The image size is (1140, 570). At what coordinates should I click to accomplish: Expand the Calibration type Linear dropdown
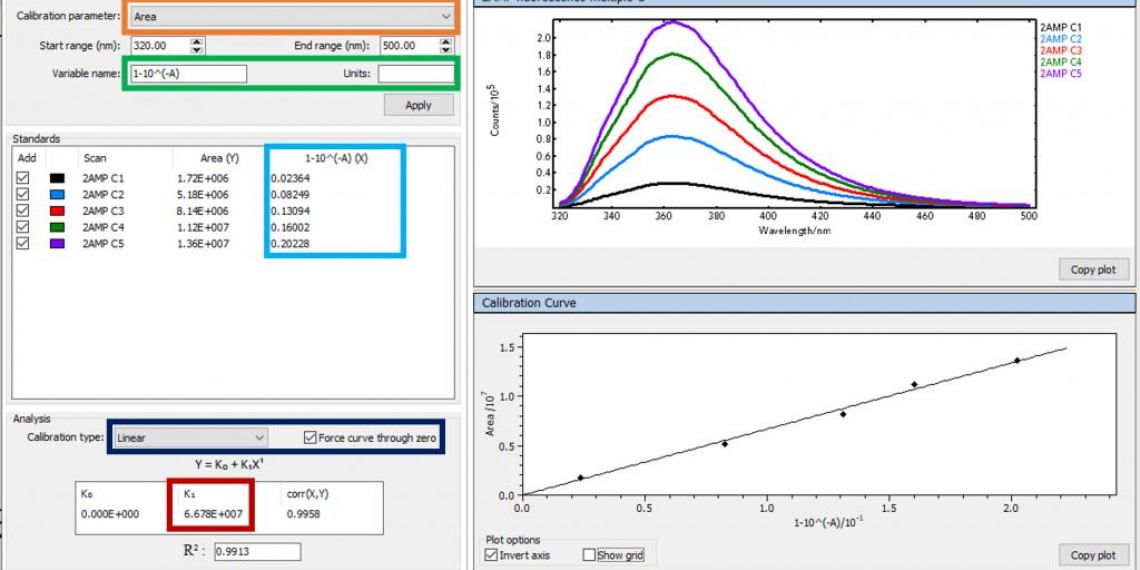[188, 438]
